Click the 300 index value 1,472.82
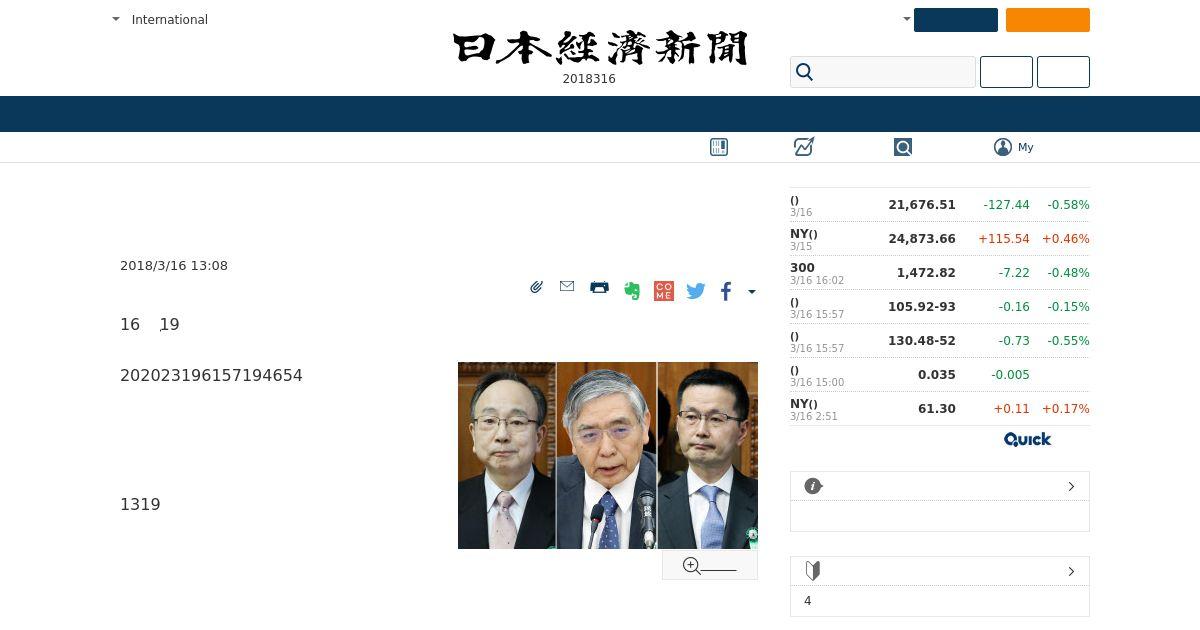 926,273
